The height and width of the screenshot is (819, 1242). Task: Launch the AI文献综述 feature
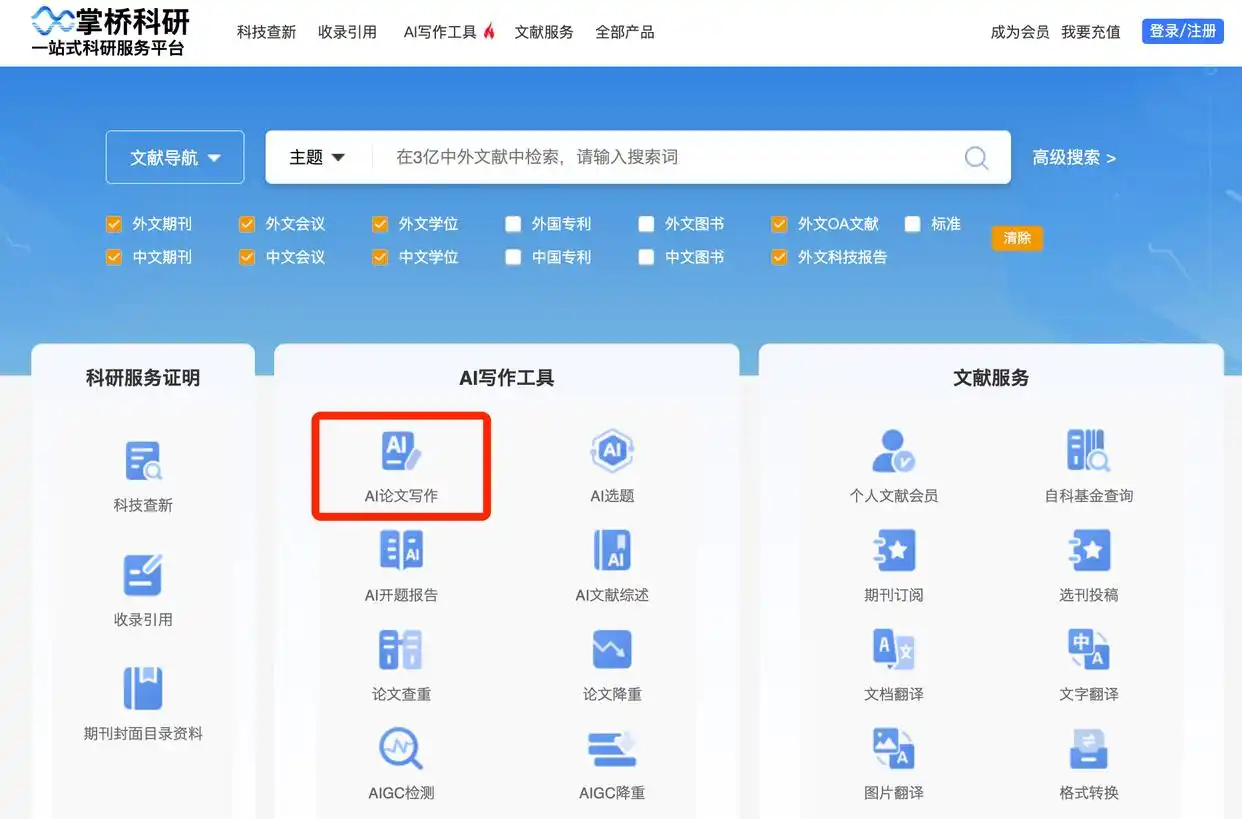(611, 565)
